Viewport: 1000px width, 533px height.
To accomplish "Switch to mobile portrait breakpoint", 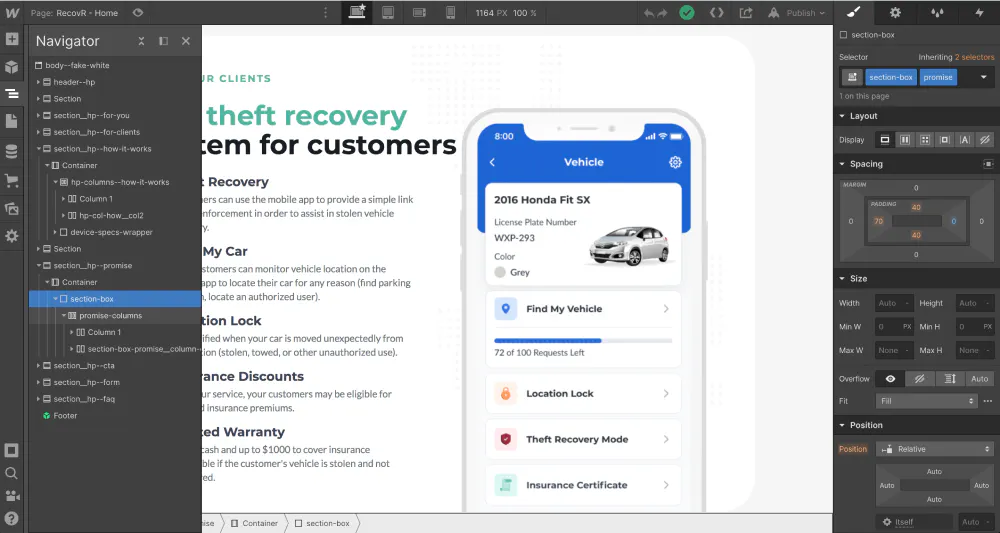I will tap(450, 13).
